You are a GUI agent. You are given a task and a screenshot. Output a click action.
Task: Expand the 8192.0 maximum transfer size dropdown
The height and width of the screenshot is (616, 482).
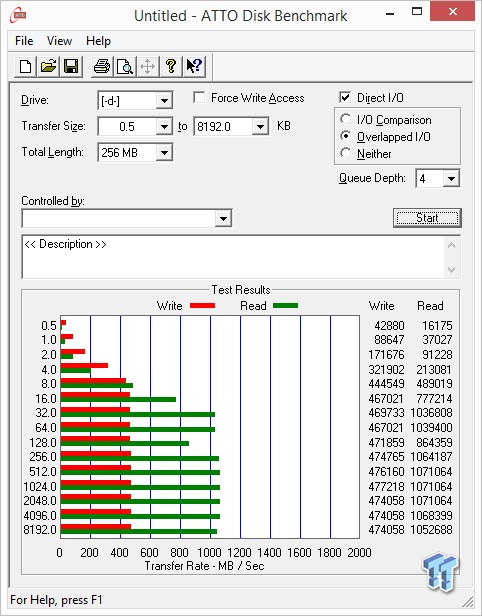260,126
